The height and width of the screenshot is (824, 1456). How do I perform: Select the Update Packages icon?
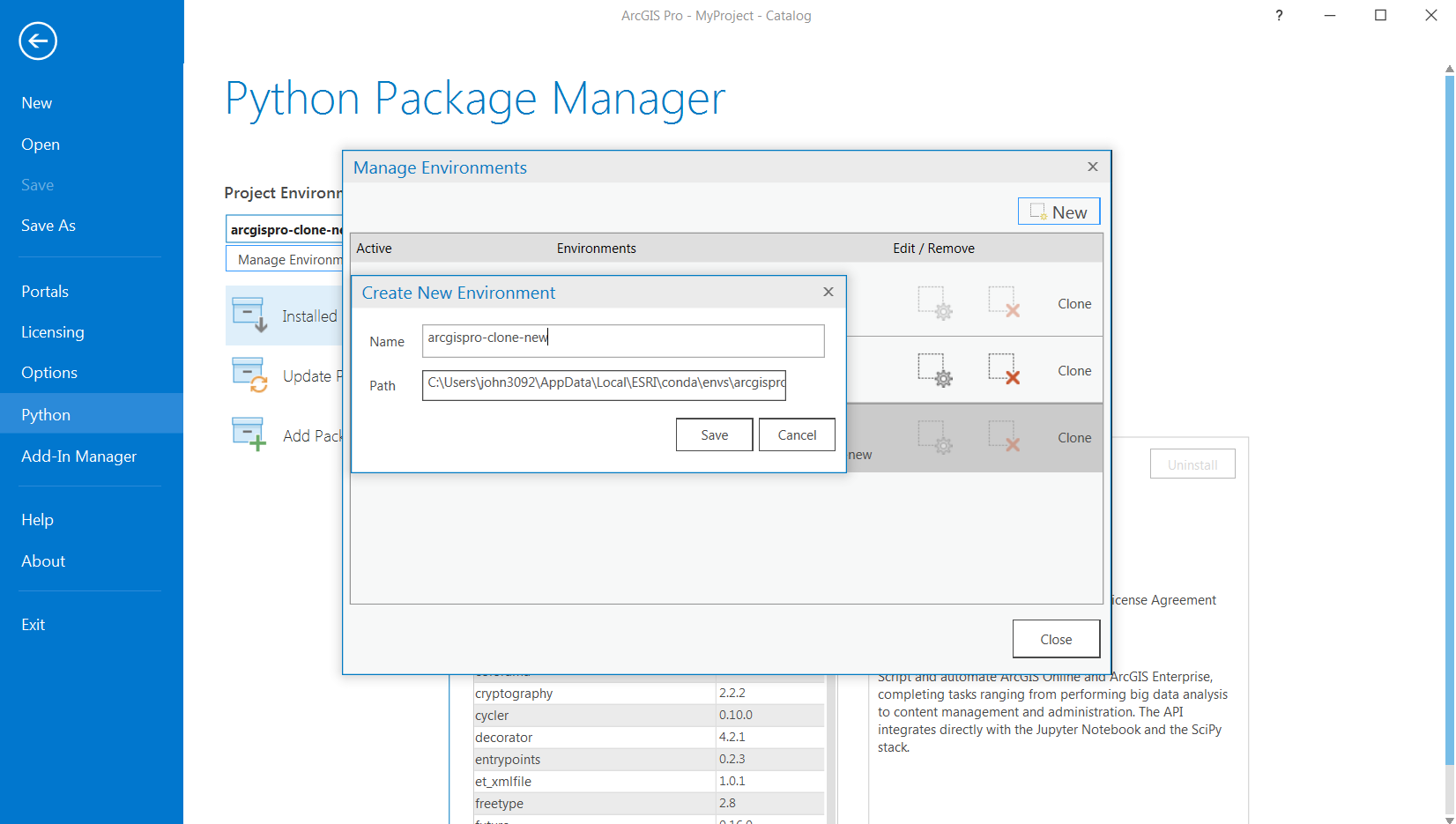[x=249, y=375]
